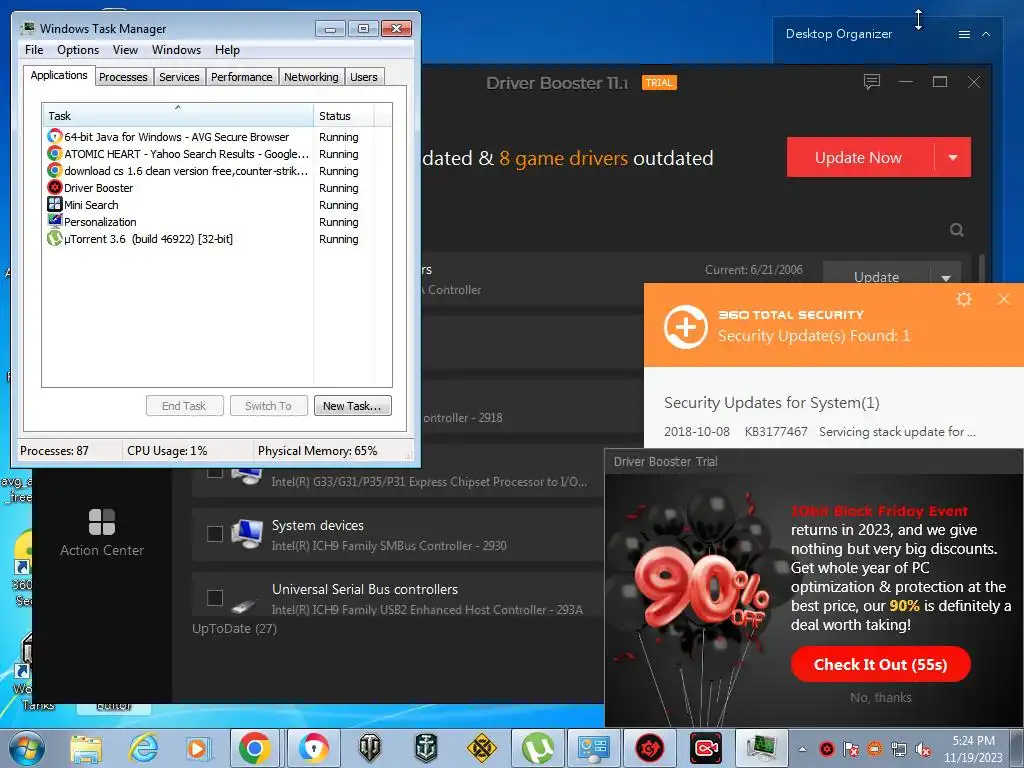Expand the UpToDate (27) section

[234, 628]
